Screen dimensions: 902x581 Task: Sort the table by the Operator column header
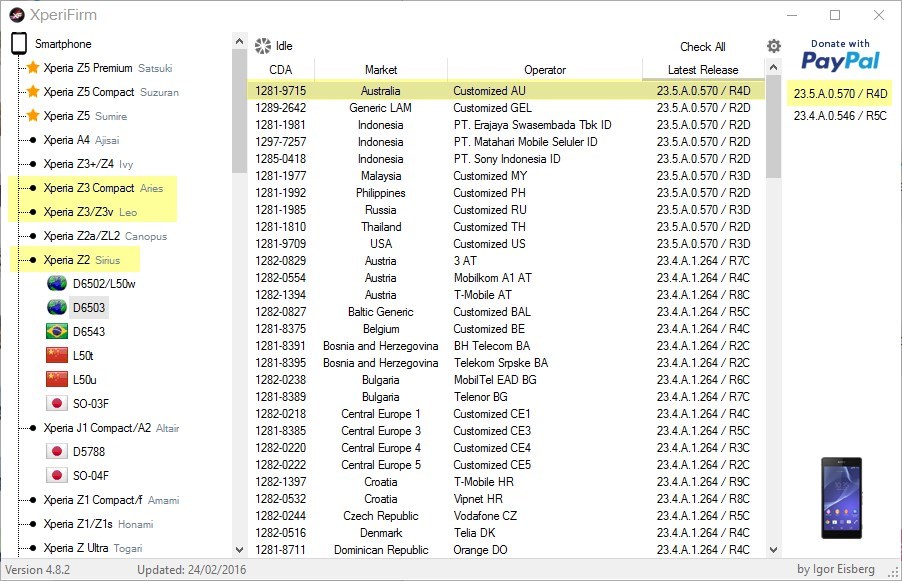(545, 70)
